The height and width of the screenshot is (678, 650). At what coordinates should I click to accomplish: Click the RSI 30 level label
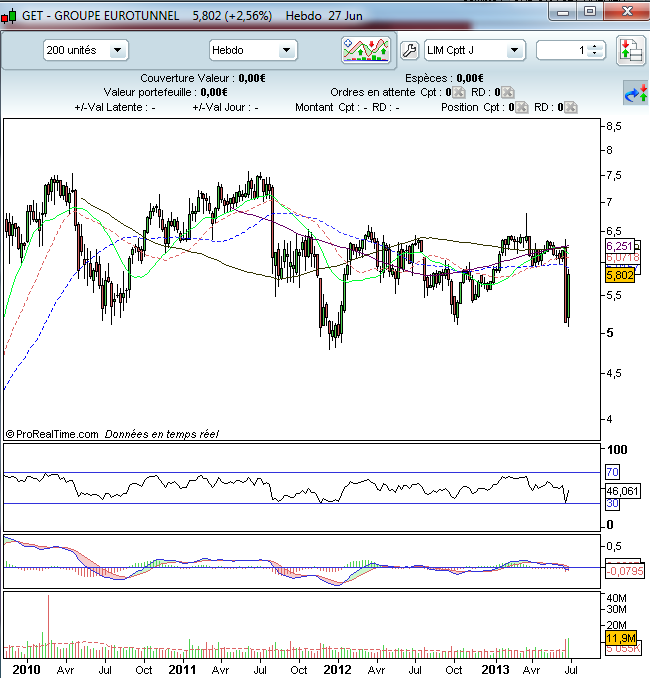pyautogui.click(x=612, y=504)
